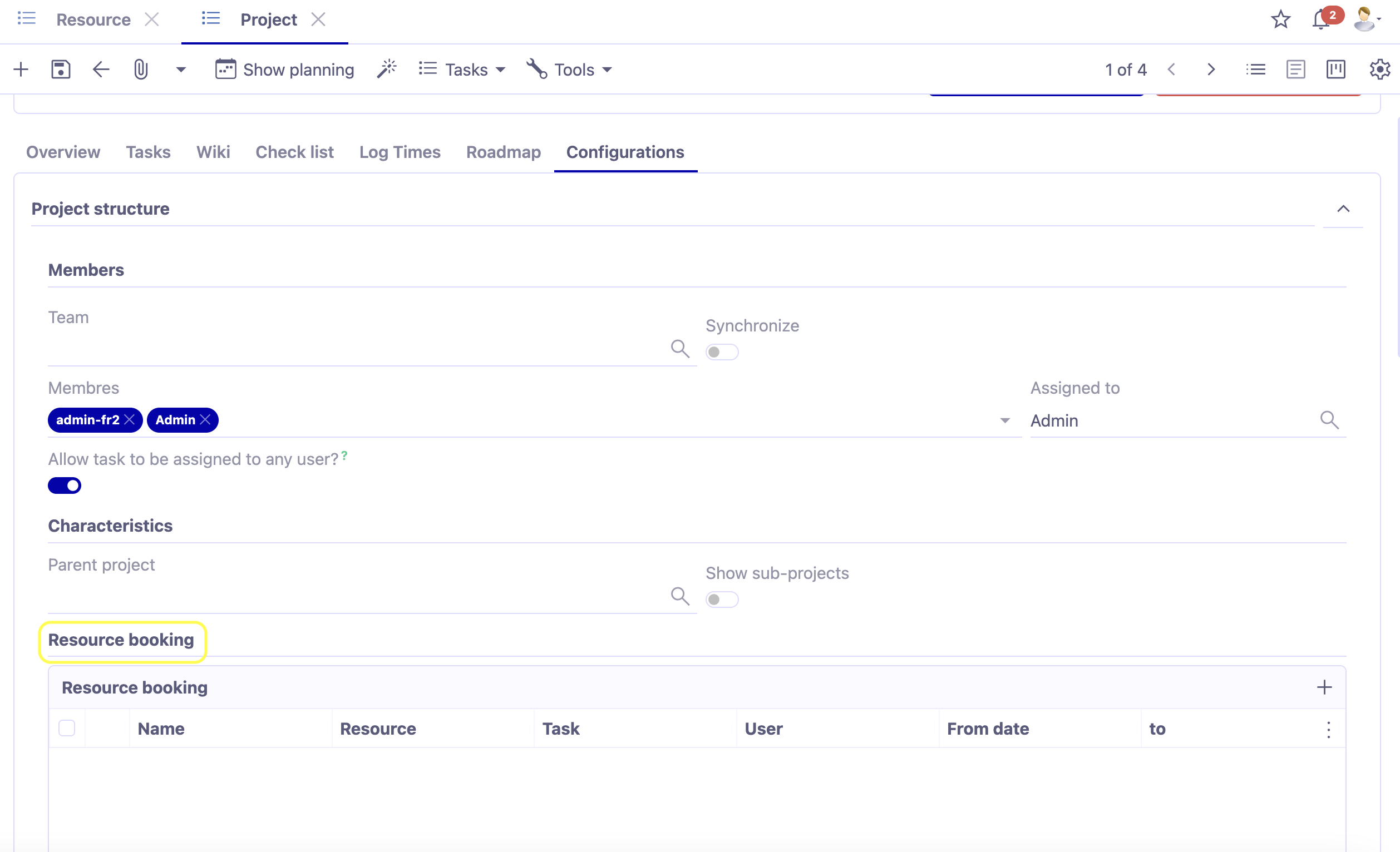1400x852 pixels.
Task: Click the save icon in the toolbar
Action: click(60, 69)
